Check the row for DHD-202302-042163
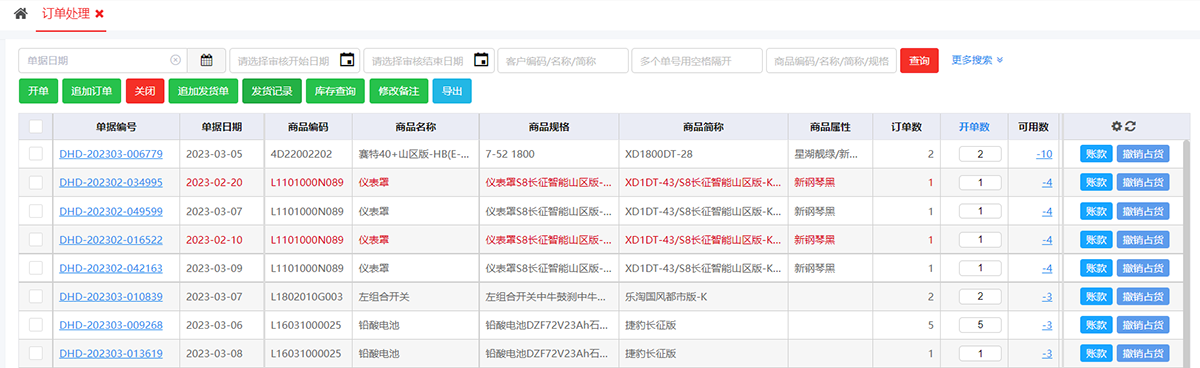1200x368 pixels. point(36,268)
